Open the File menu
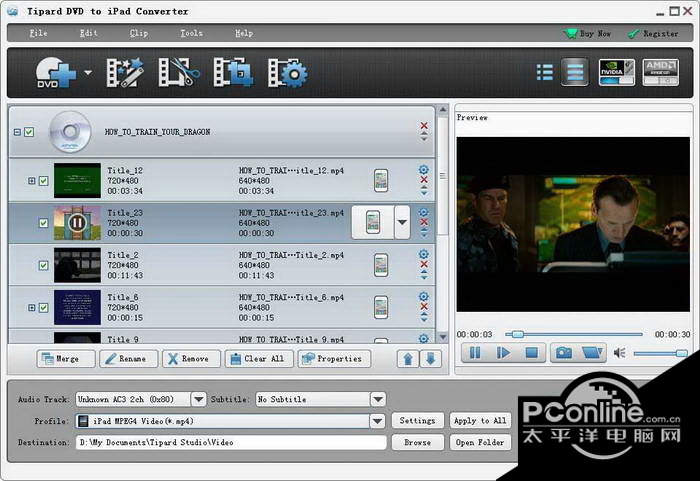 (x=38, y=33)
